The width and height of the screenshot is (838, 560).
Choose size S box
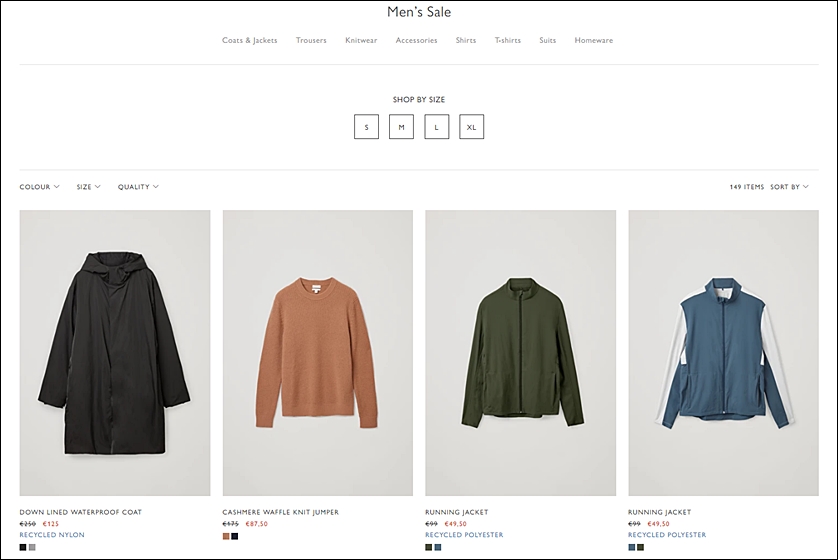tap(367, 127)
